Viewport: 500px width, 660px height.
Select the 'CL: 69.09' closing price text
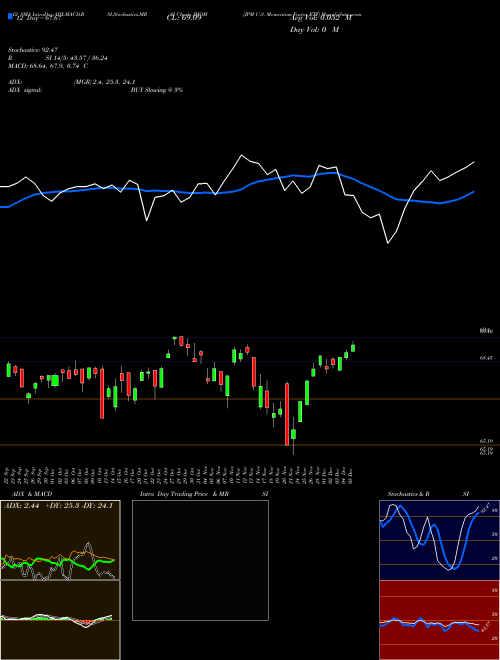pyautogui.click(x=184, y=19)
